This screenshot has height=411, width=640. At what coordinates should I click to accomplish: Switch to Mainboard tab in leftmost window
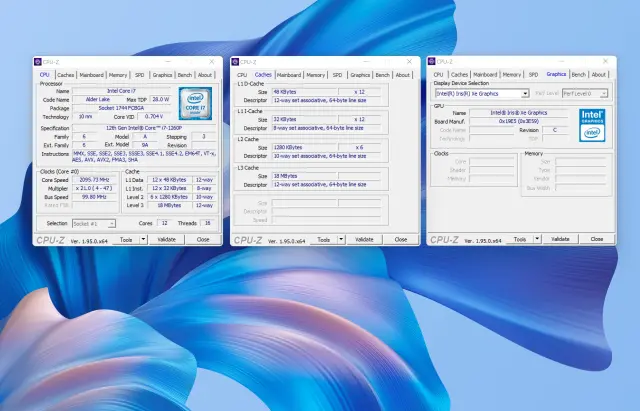(92, 74)
